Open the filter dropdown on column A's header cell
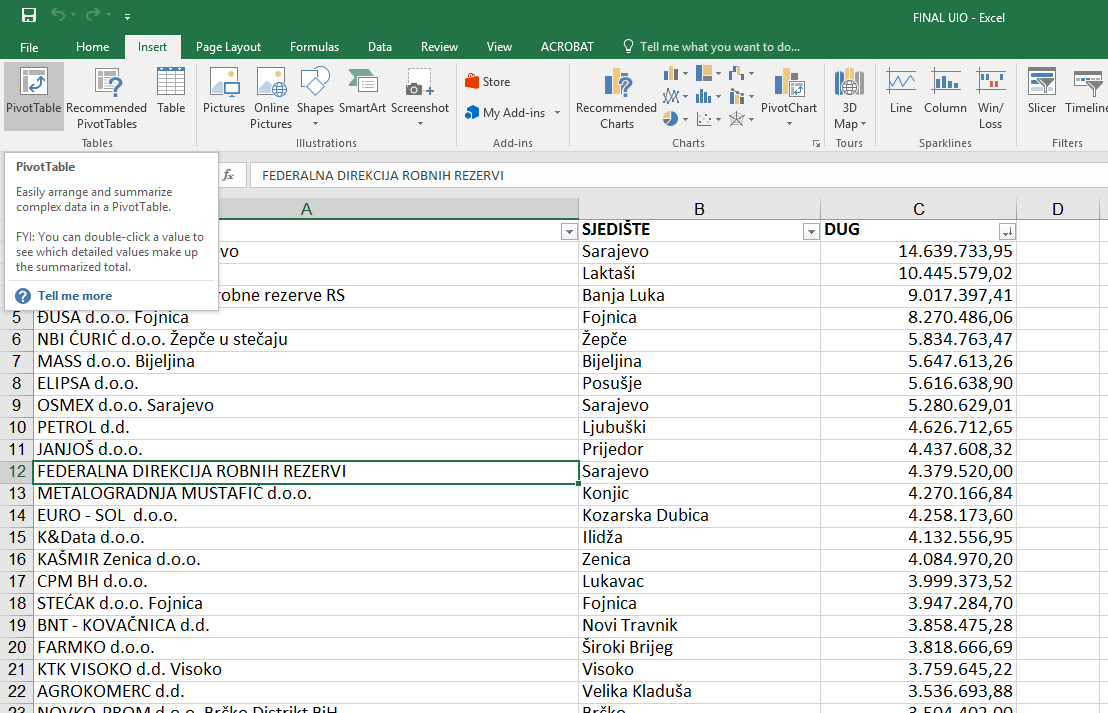 click(x=569, y=231)
